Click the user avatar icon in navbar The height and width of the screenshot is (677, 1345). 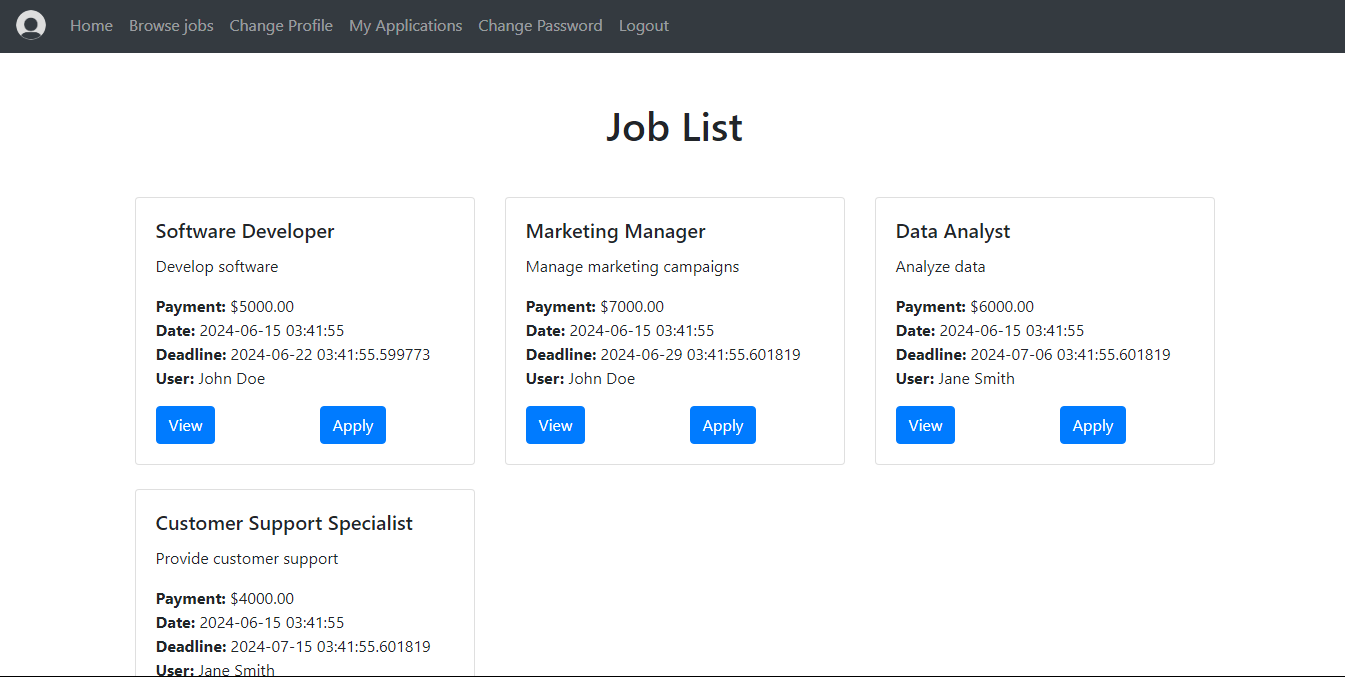[31, 25]
